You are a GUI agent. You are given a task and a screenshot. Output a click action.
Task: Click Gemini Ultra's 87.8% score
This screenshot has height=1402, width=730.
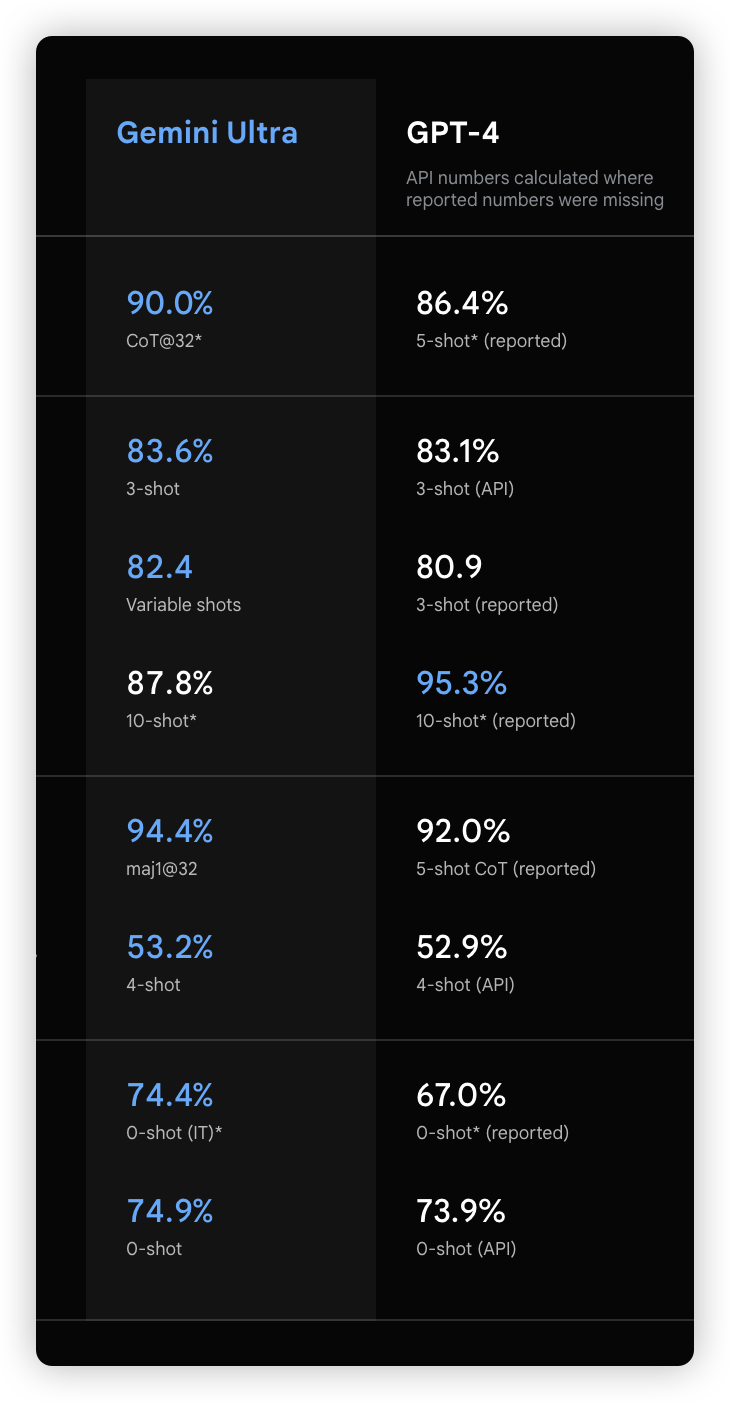click(170, 683)
